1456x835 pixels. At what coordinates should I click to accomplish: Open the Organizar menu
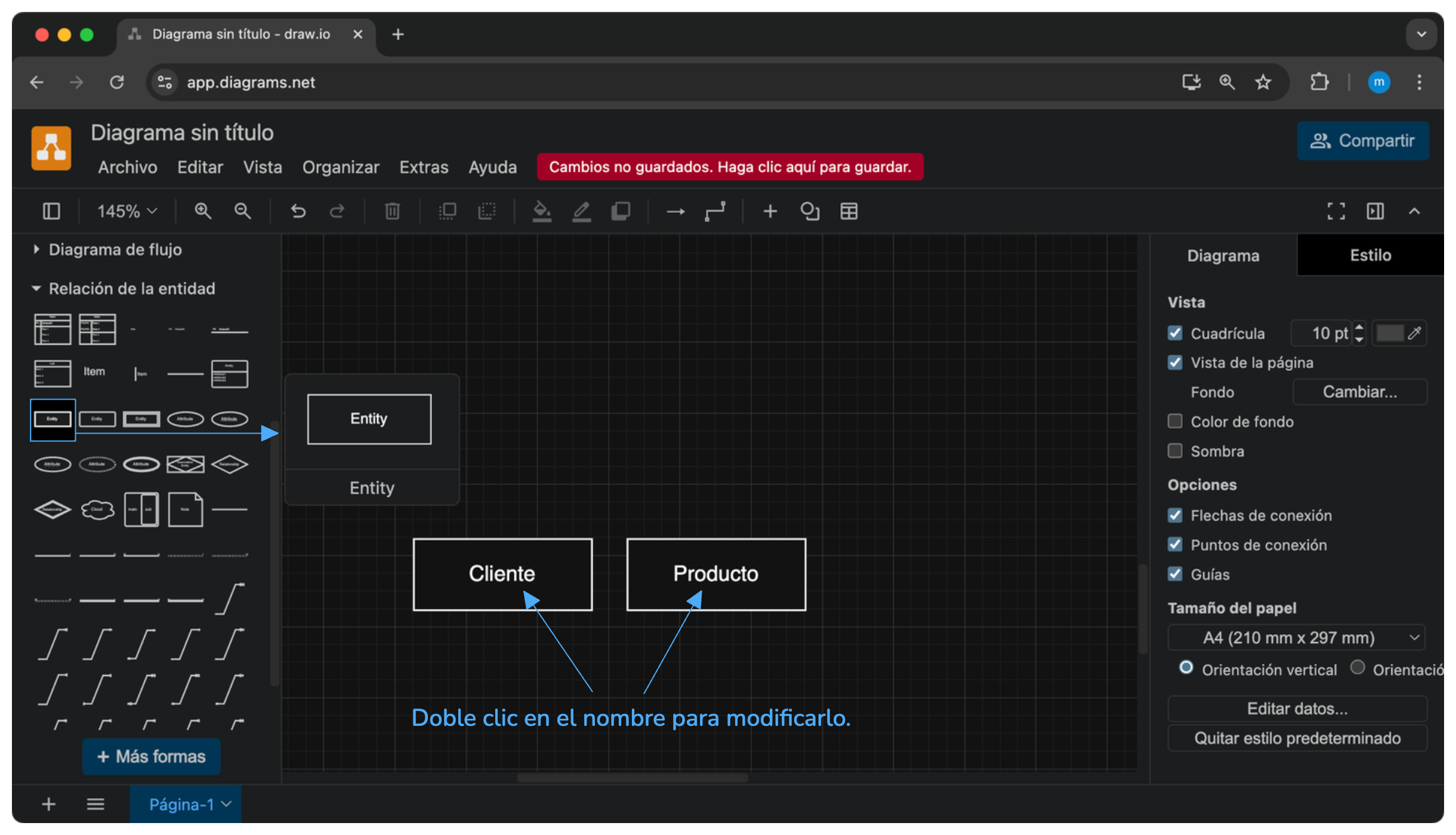(340, 167)
